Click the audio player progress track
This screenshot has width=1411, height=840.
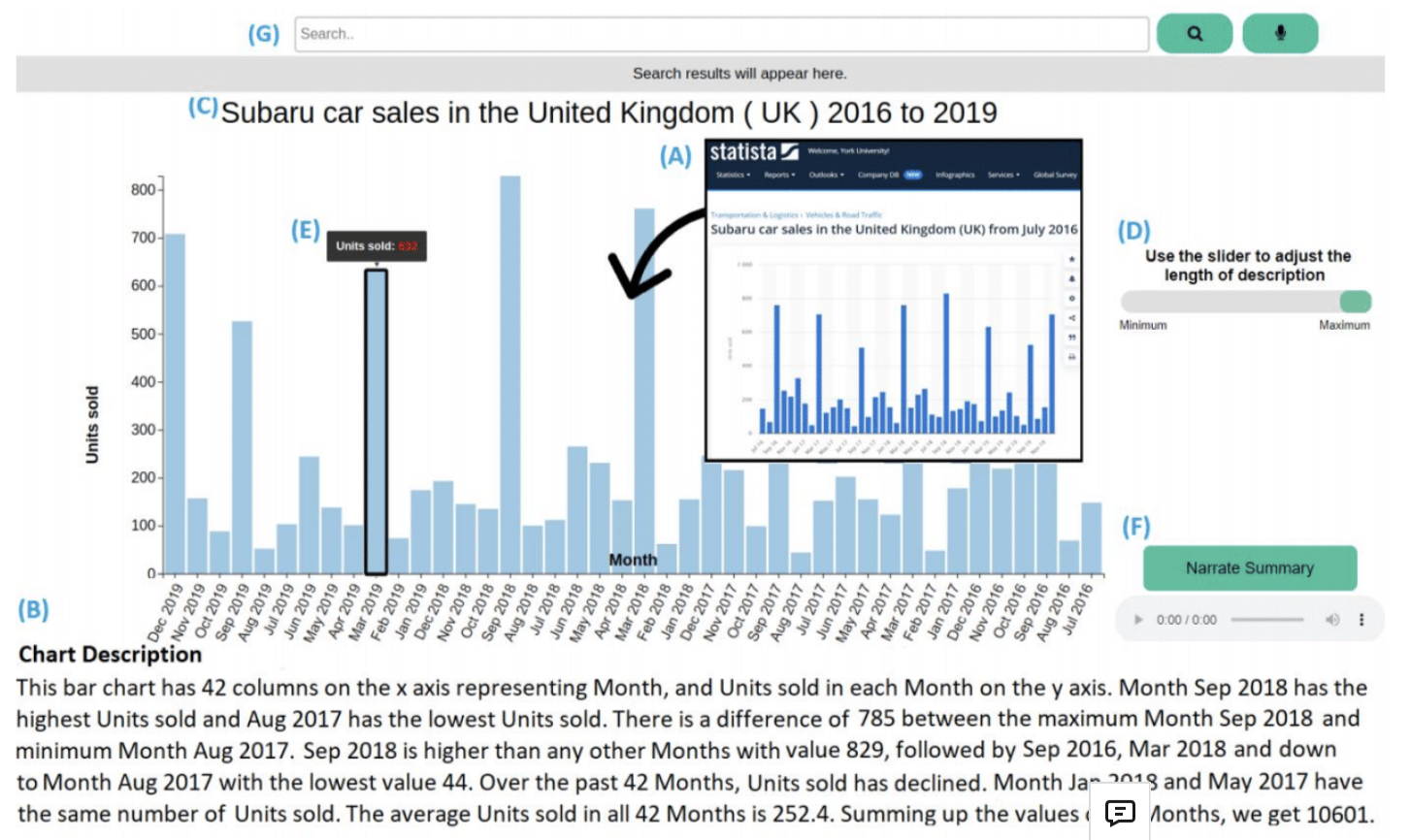tap(1267, 620)
